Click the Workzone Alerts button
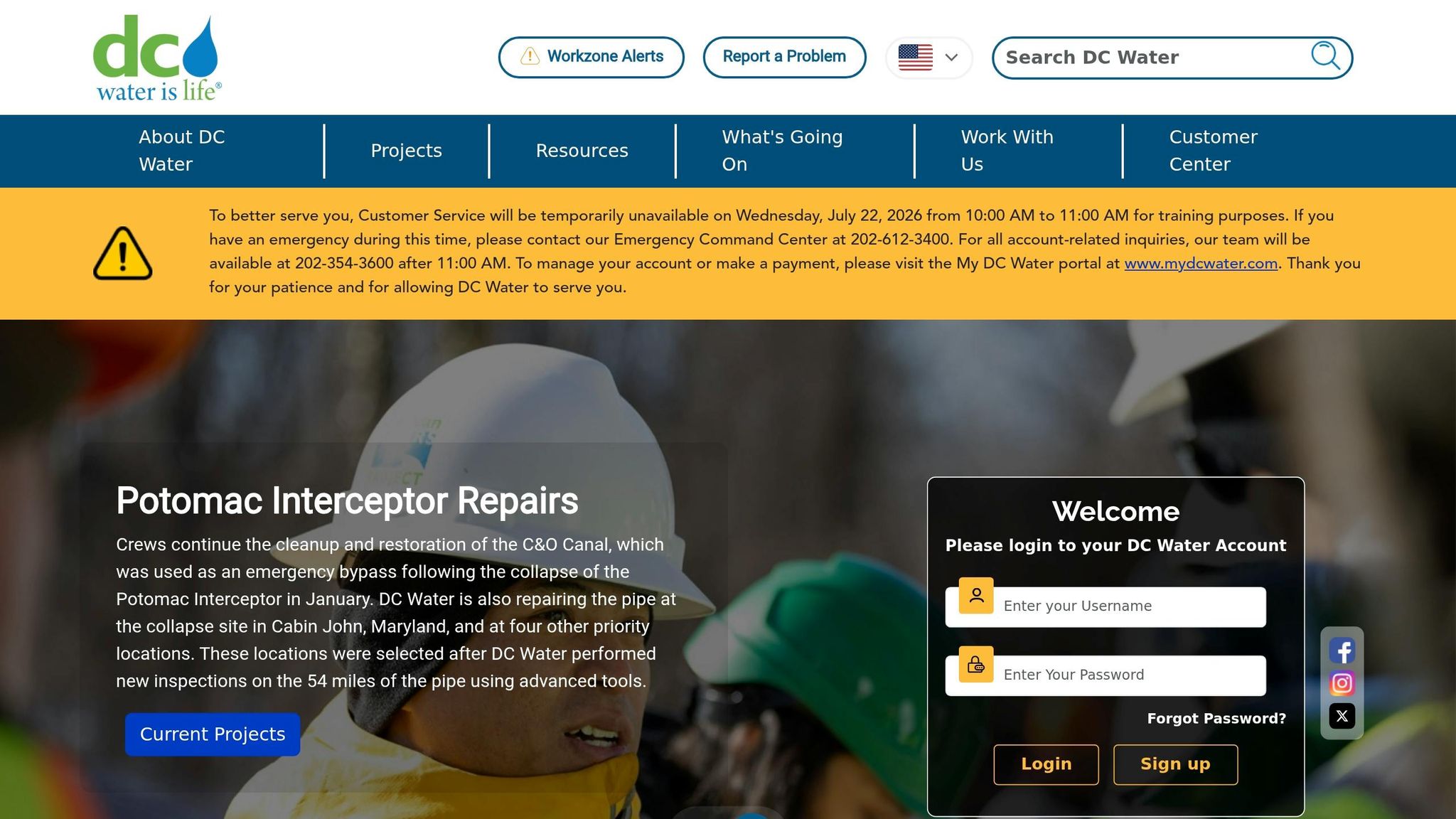This screenshot has height=819, width=1456. (591, 57)
